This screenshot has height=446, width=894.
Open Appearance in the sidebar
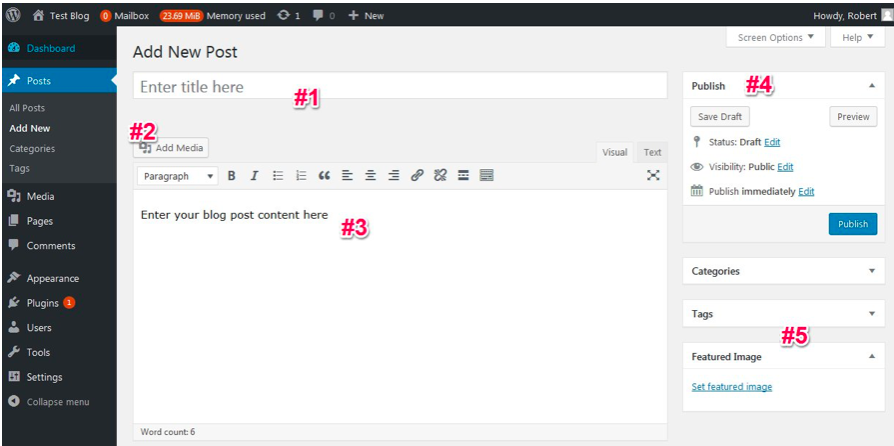[59, 279]
